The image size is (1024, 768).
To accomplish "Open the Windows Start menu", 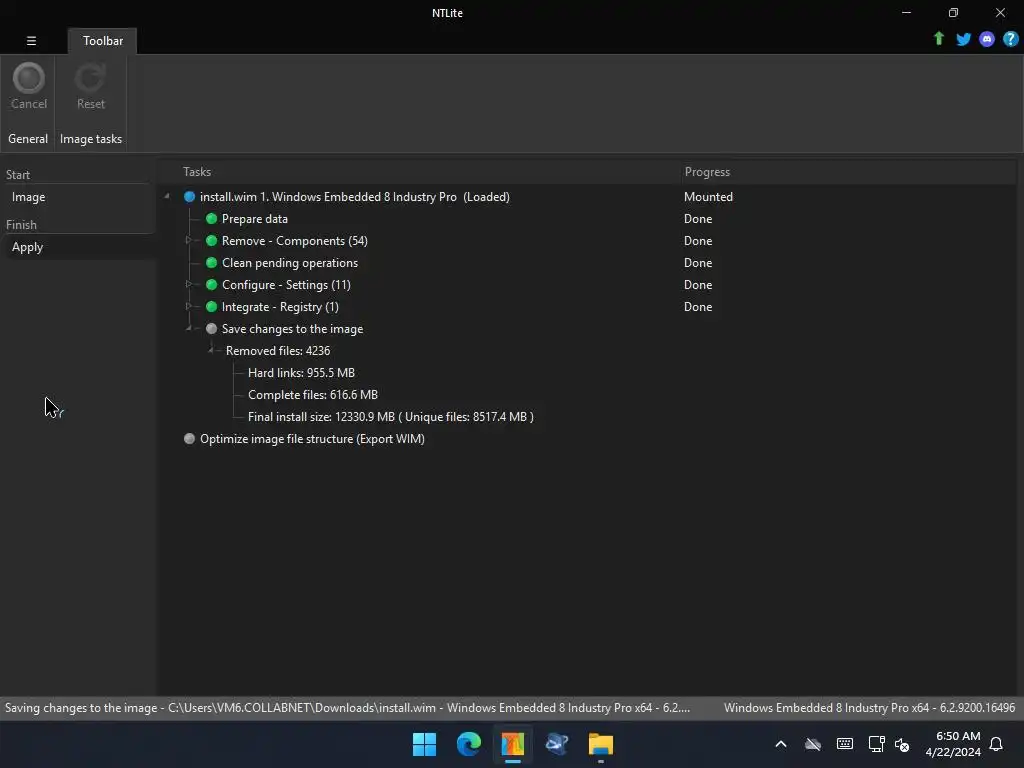I will [424, 744].
